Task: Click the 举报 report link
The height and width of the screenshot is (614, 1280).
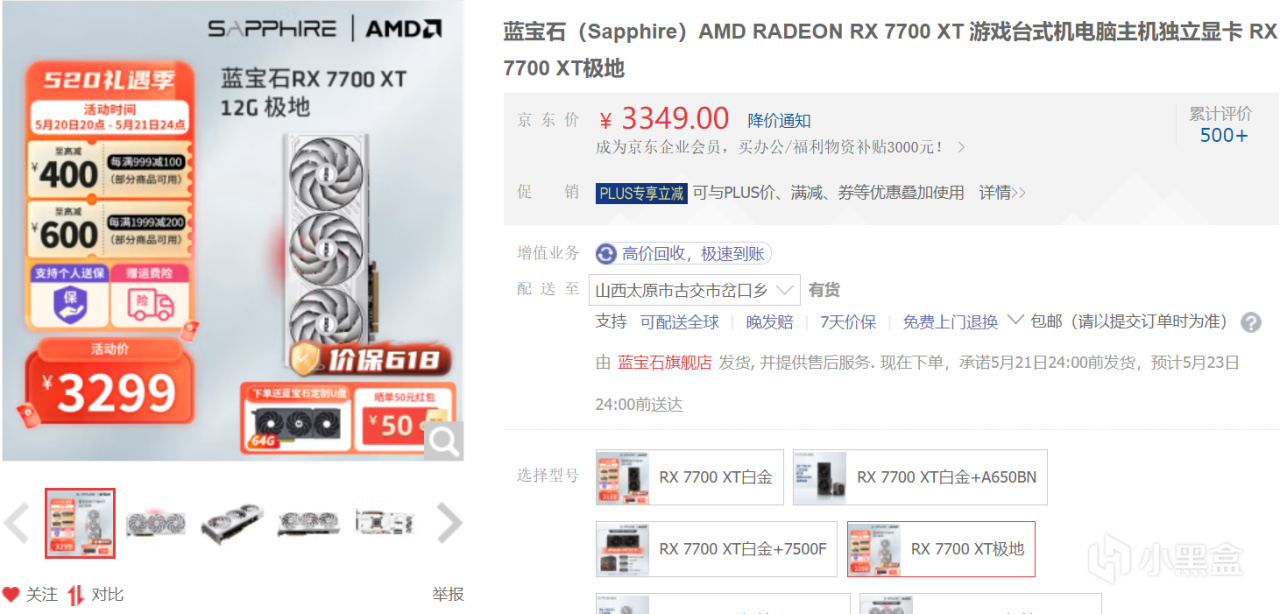Action: click(448, 595)
